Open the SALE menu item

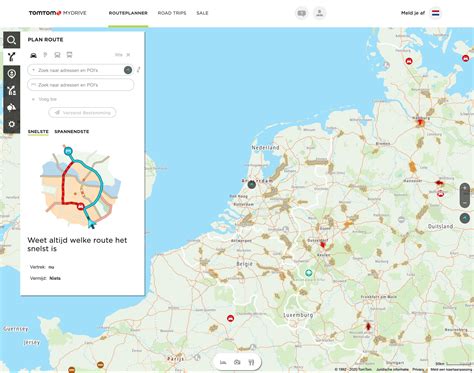tap(202, 13)
